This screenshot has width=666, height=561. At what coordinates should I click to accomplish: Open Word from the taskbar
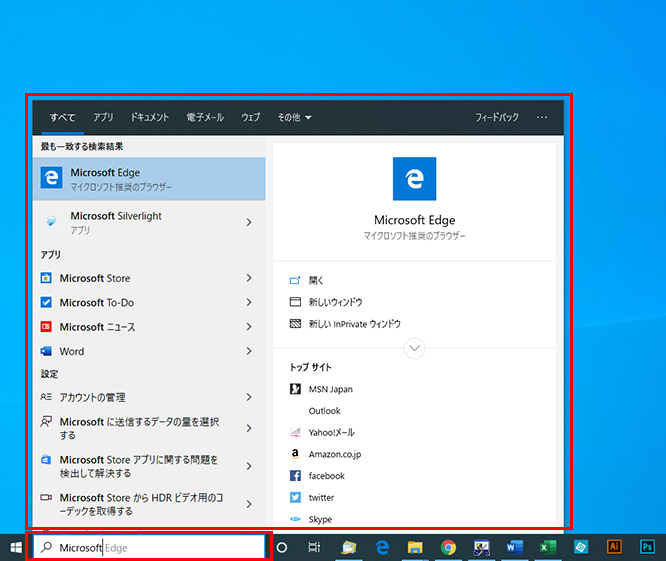point(514,547)
